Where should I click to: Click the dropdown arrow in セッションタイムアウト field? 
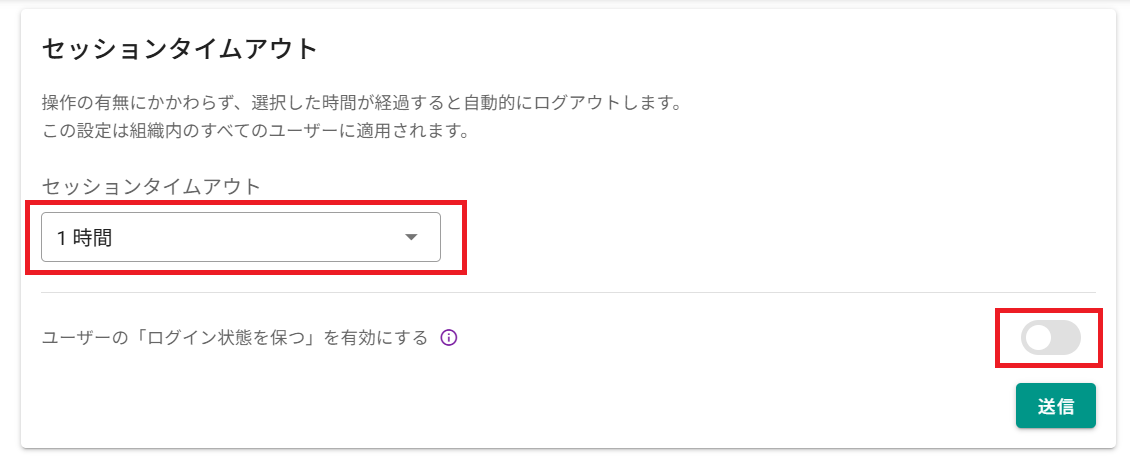pos(411,237)
